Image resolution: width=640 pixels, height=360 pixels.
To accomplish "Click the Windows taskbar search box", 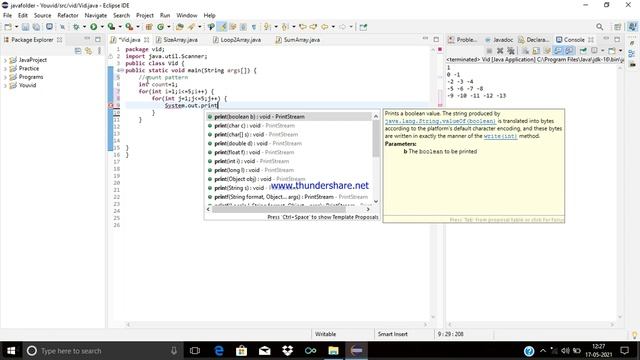I will click(103, 351).
